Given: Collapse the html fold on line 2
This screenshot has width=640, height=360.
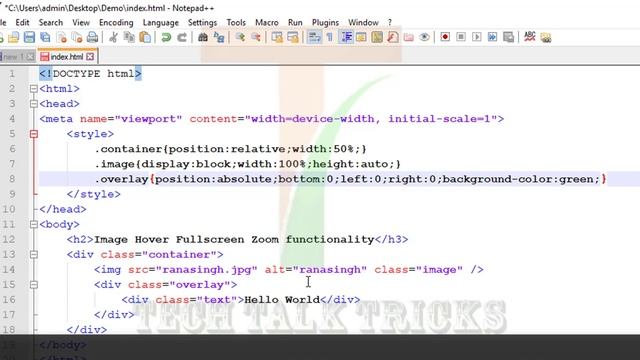Looking at the screenshot, I should 34,89.
